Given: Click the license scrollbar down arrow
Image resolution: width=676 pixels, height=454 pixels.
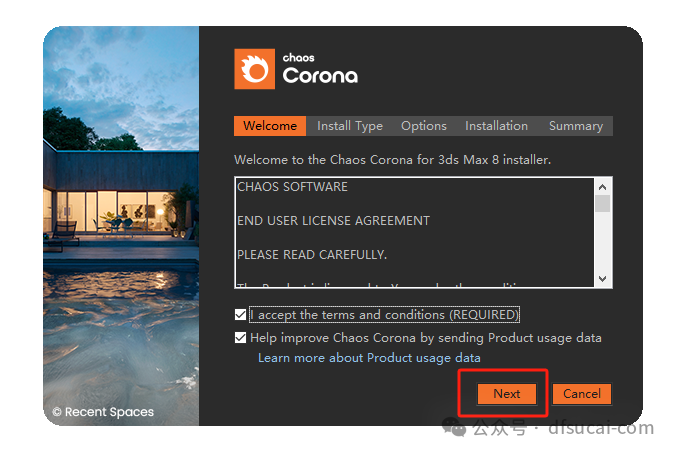Looking at the screenshot, I should 603,279.
